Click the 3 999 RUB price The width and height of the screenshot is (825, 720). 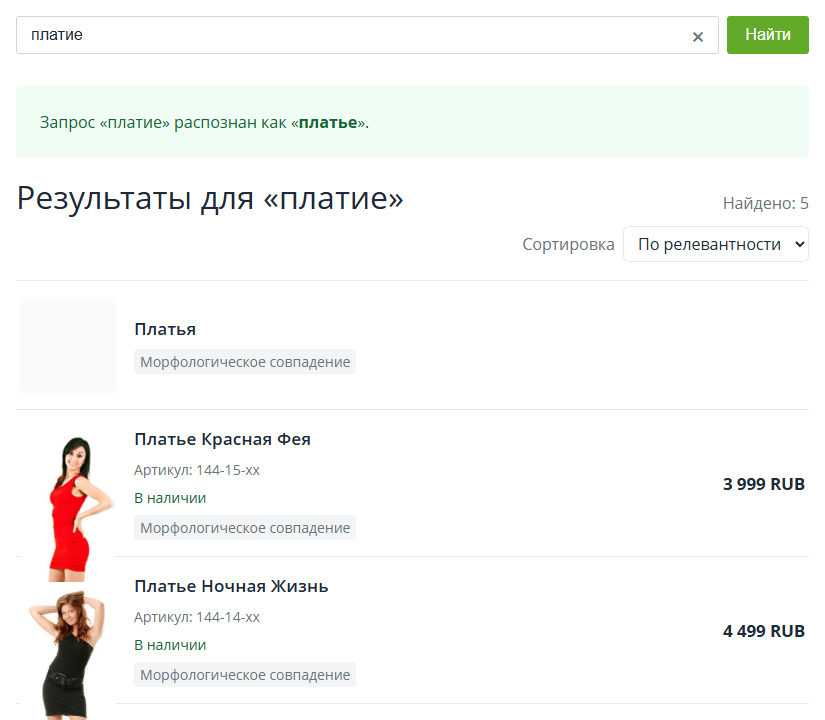(764, 484)
